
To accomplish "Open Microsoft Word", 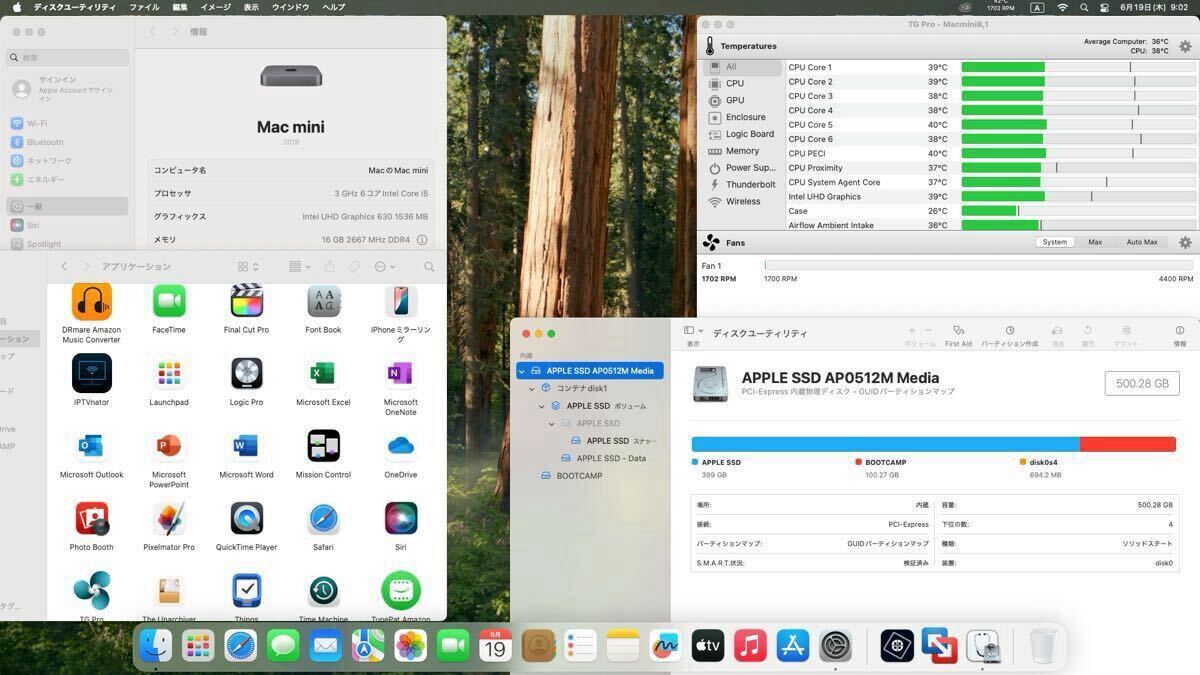I will [x=246, y=446].
